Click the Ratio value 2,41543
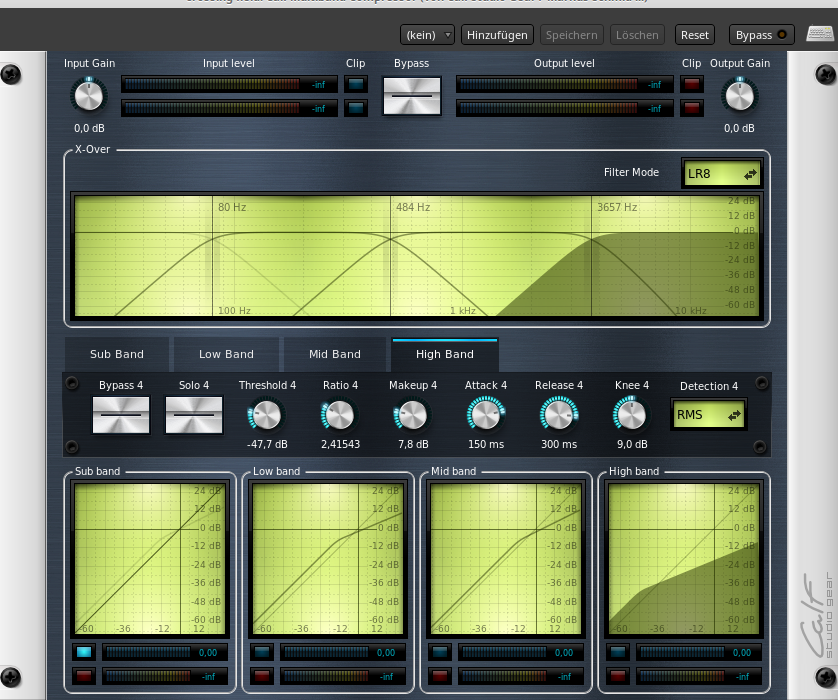Screen dimensions: 838x700 pyautogui.click(x=340, y=444)
